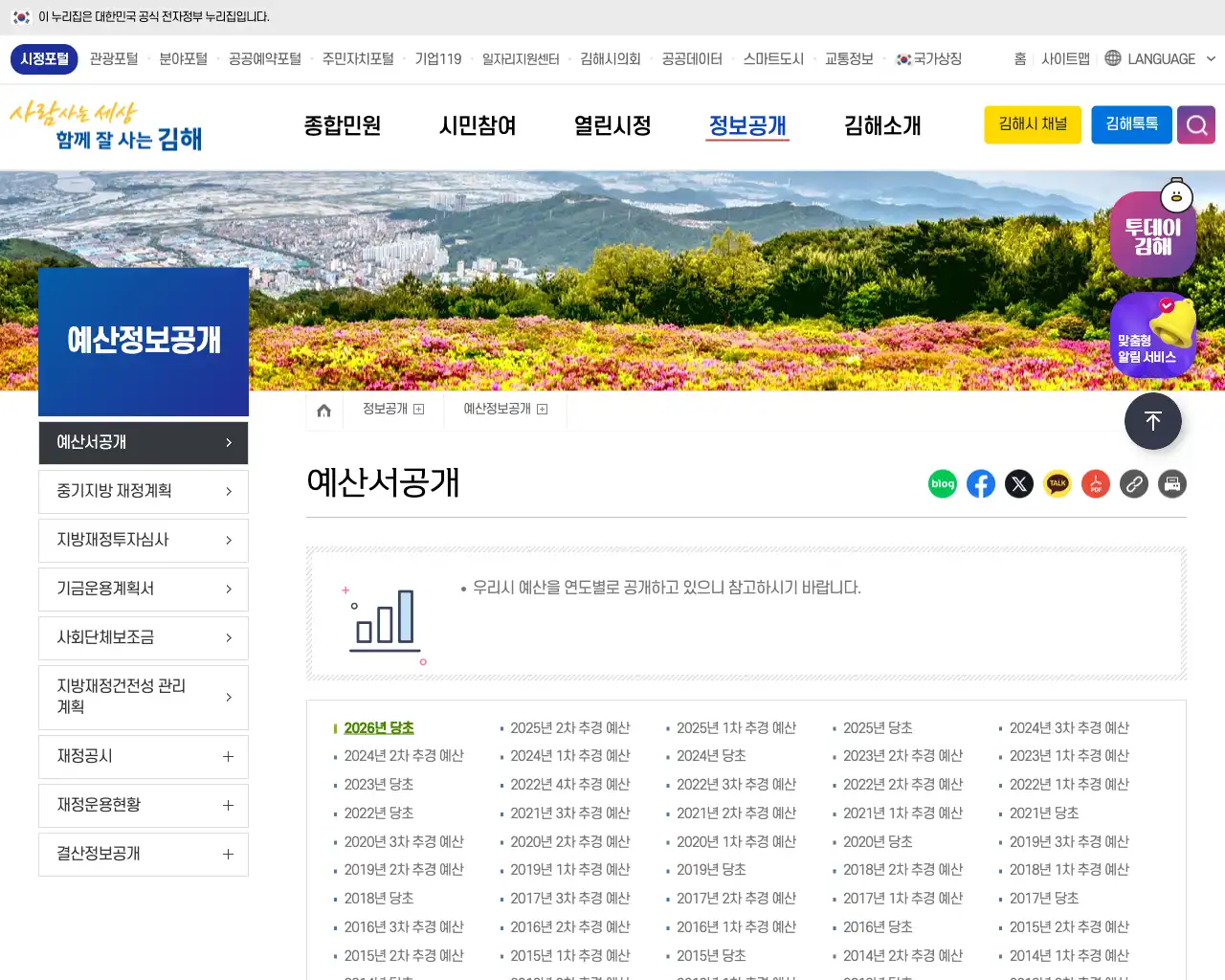Select 2014년 1차 추경 예산
The image size is (1225, 980).
pyautogui.click(x=1069, y=956)
